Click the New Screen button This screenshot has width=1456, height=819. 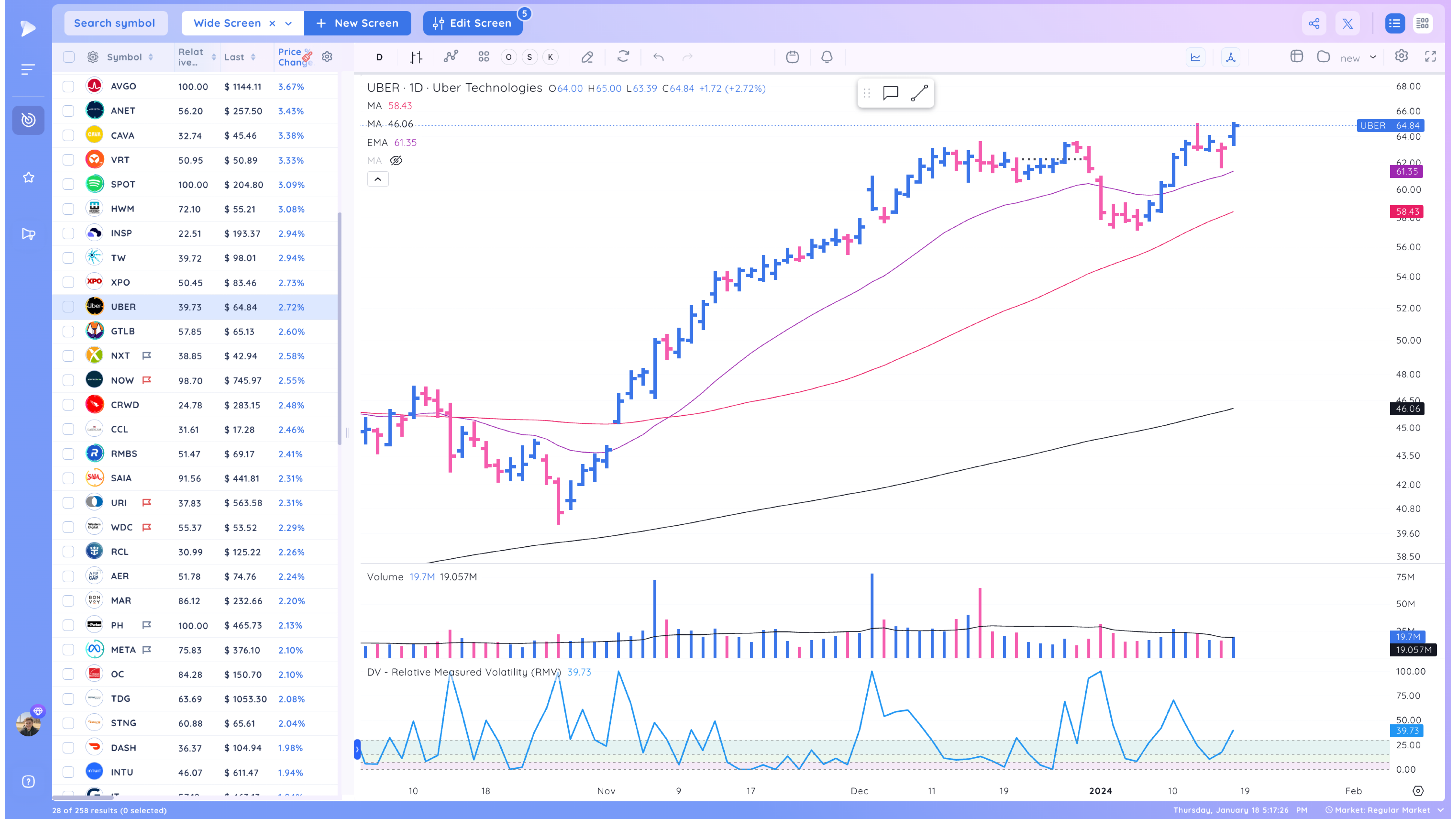(x=358, y=23)
